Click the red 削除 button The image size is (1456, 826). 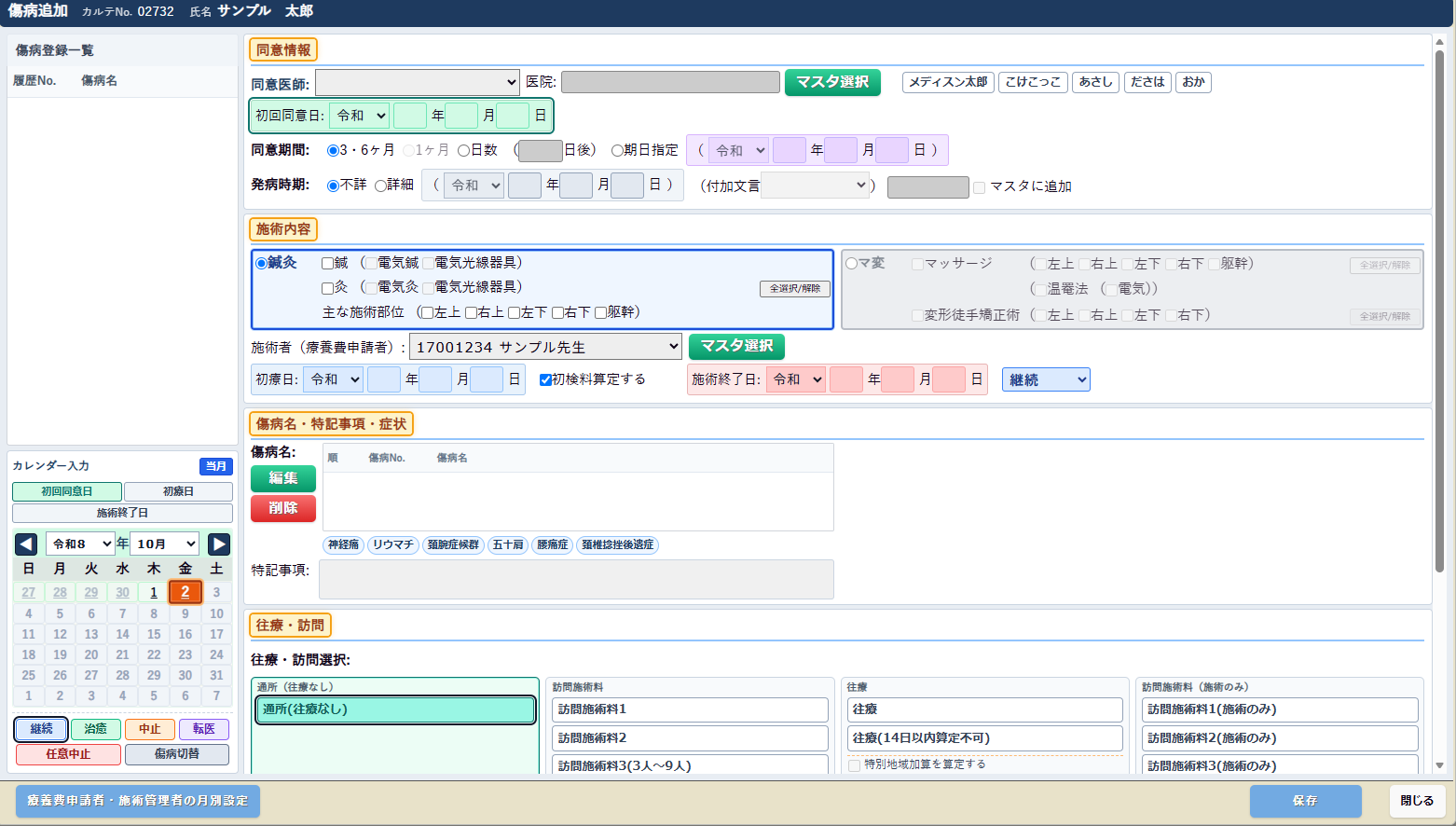283,508
